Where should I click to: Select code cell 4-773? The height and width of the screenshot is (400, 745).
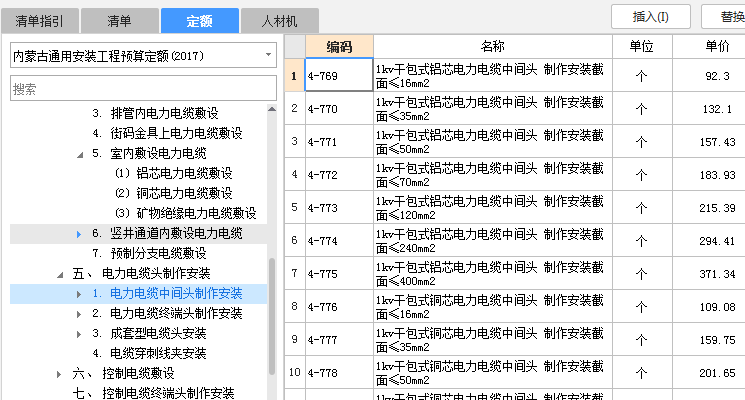point(339,208)
